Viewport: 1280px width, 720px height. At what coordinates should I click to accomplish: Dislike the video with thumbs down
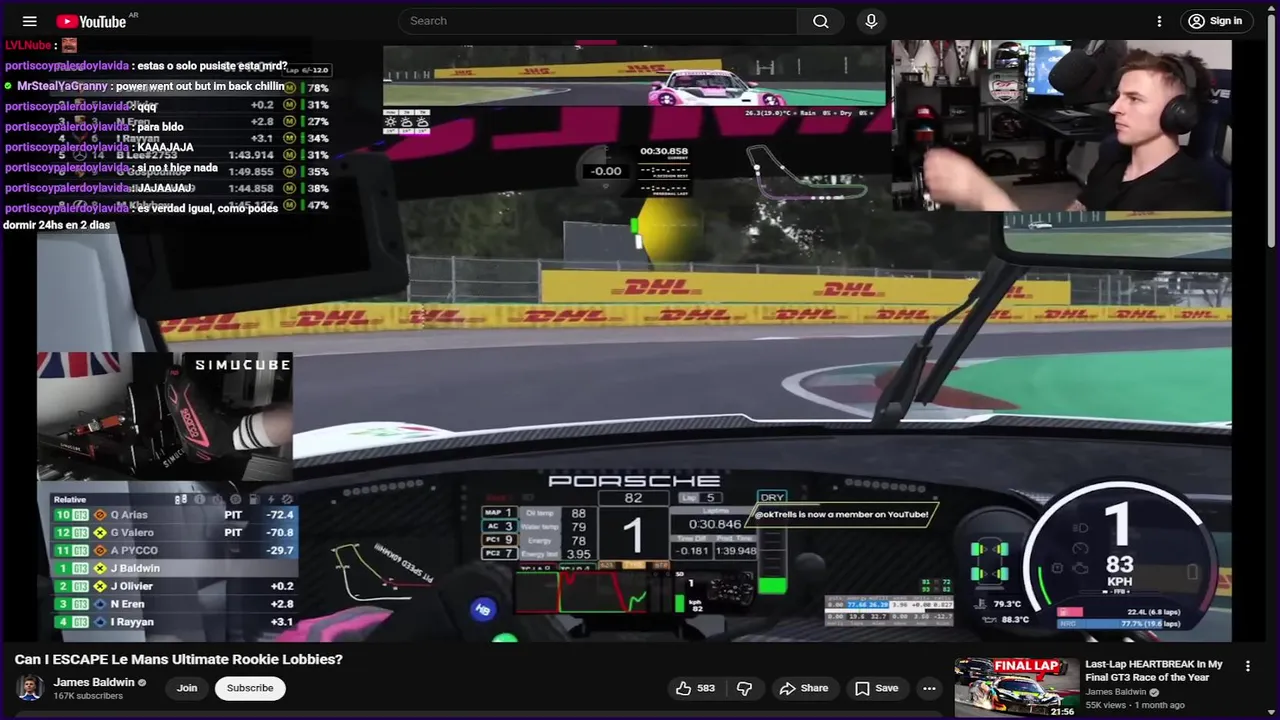[x=744, y=688]
